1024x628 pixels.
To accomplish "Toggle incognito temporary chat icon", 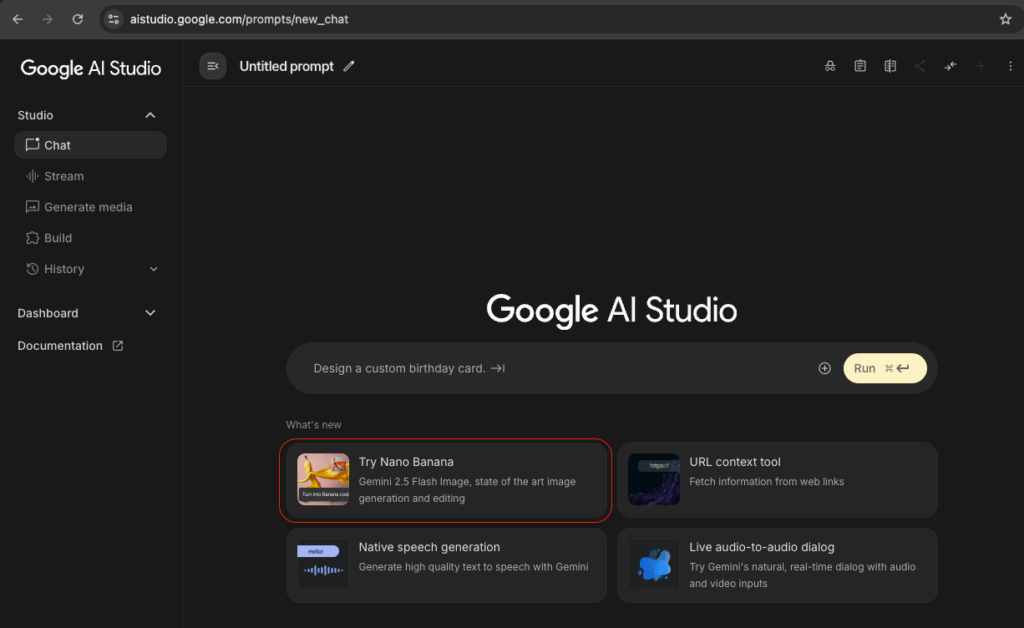I will pyautogui.click(x=829, y=66).
